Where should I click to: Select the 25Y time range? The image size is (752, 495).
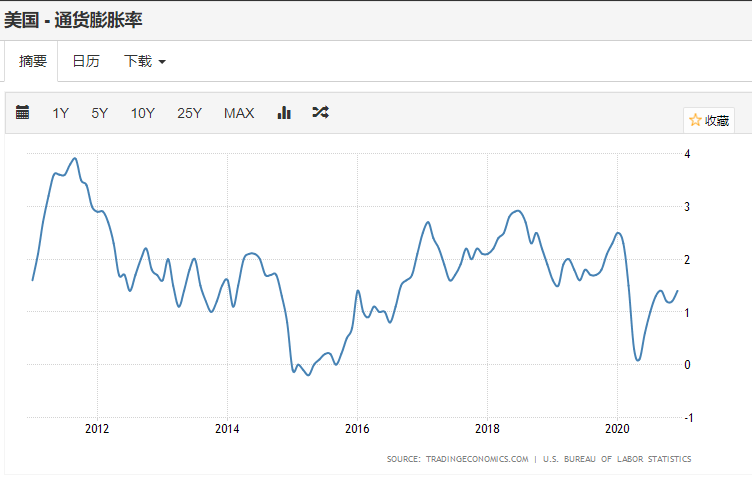pyautogui.click(x=189, y=113)
